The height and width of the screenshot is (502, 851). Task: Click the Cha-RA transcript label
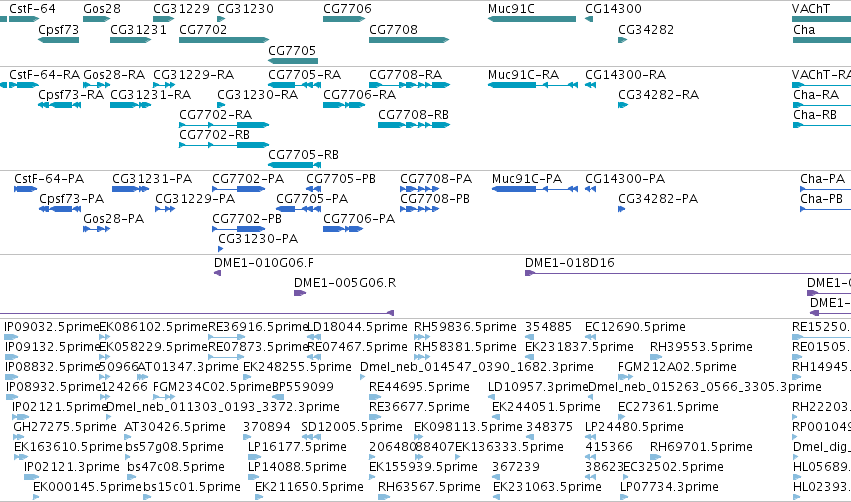pos(816,95)
